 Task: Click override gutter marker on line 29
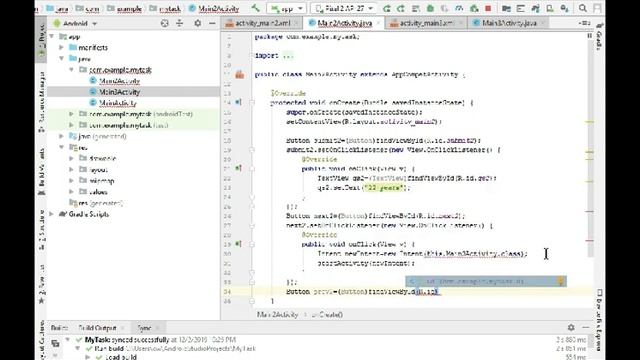[238, 244]
